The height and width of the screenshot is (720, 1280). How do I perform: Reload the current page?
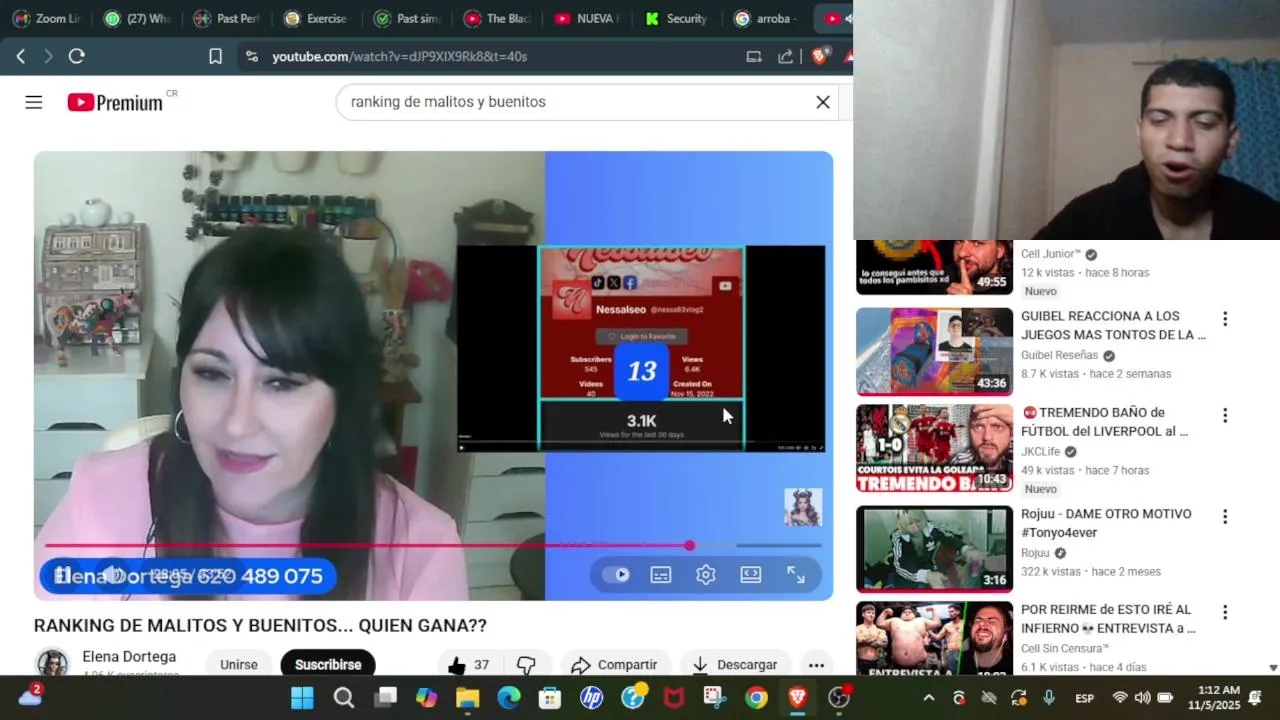pyautogui.click(x=76, y=56)
